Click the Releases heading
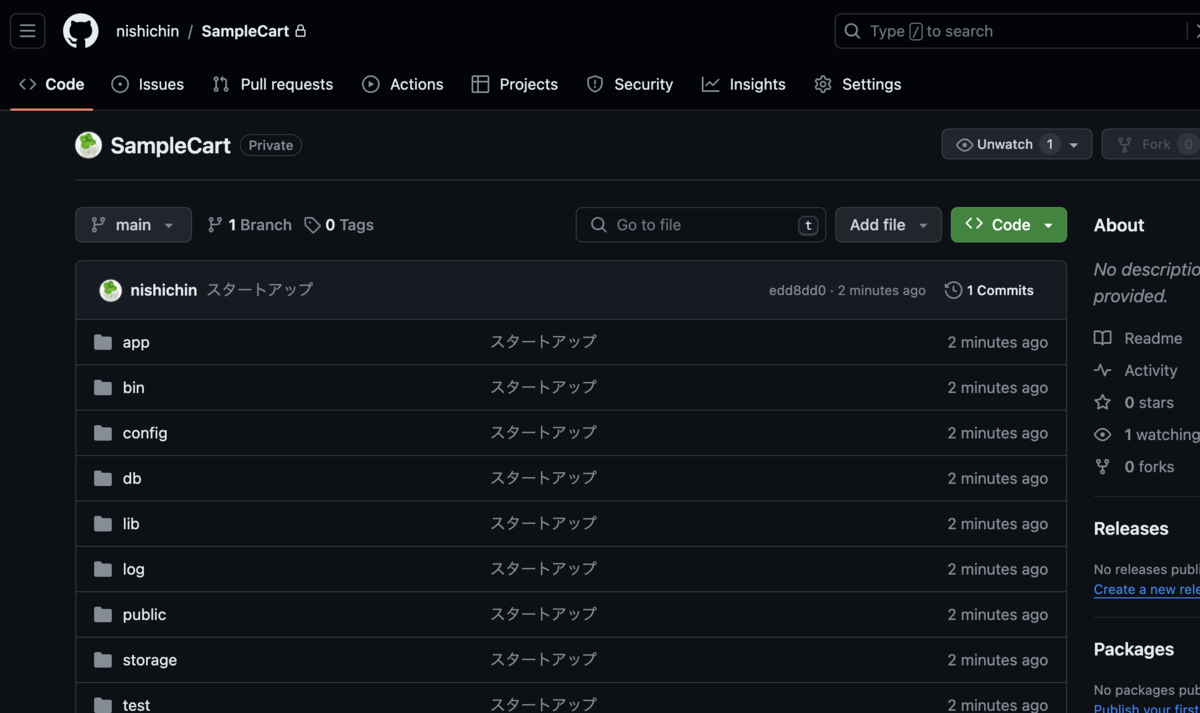 [x=1131, y=528]
